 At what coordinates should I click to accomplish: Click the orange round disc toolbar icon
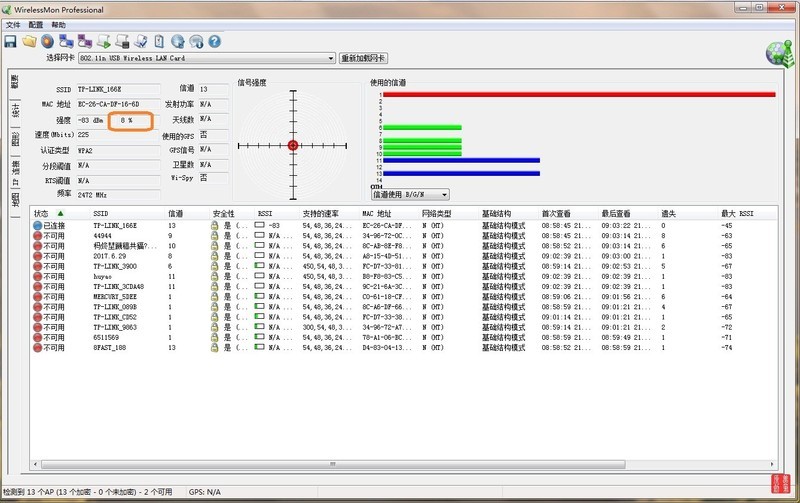point(47,41)
